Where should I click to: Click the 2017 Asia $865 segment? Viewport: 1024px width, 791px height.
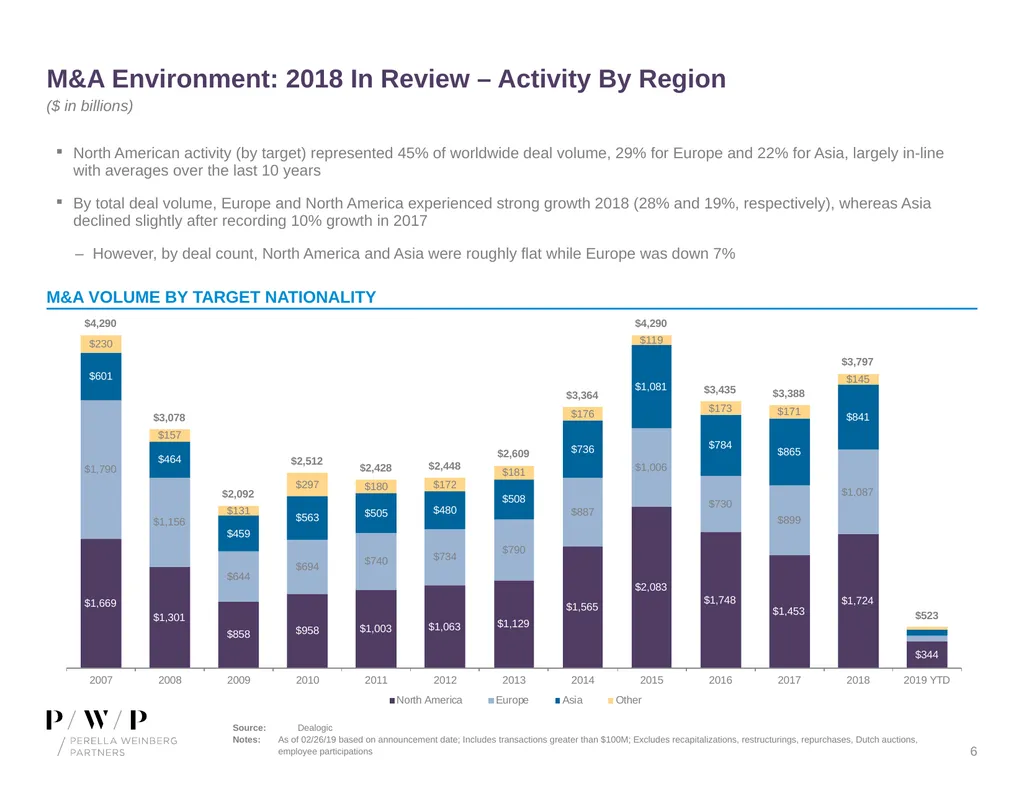[789, 452]
